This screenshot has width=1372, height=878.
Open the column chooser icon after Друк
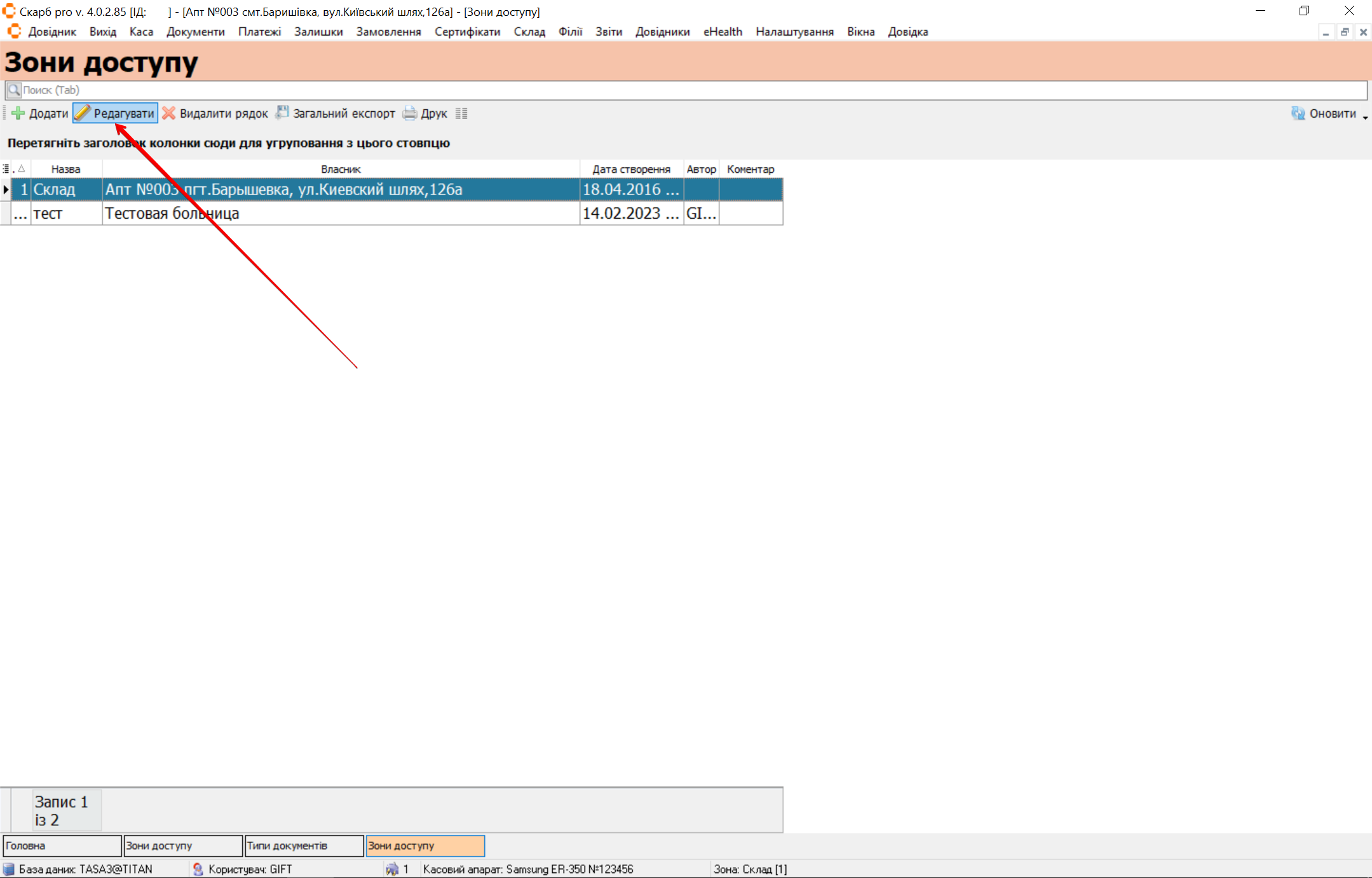(x=461, y=114)
